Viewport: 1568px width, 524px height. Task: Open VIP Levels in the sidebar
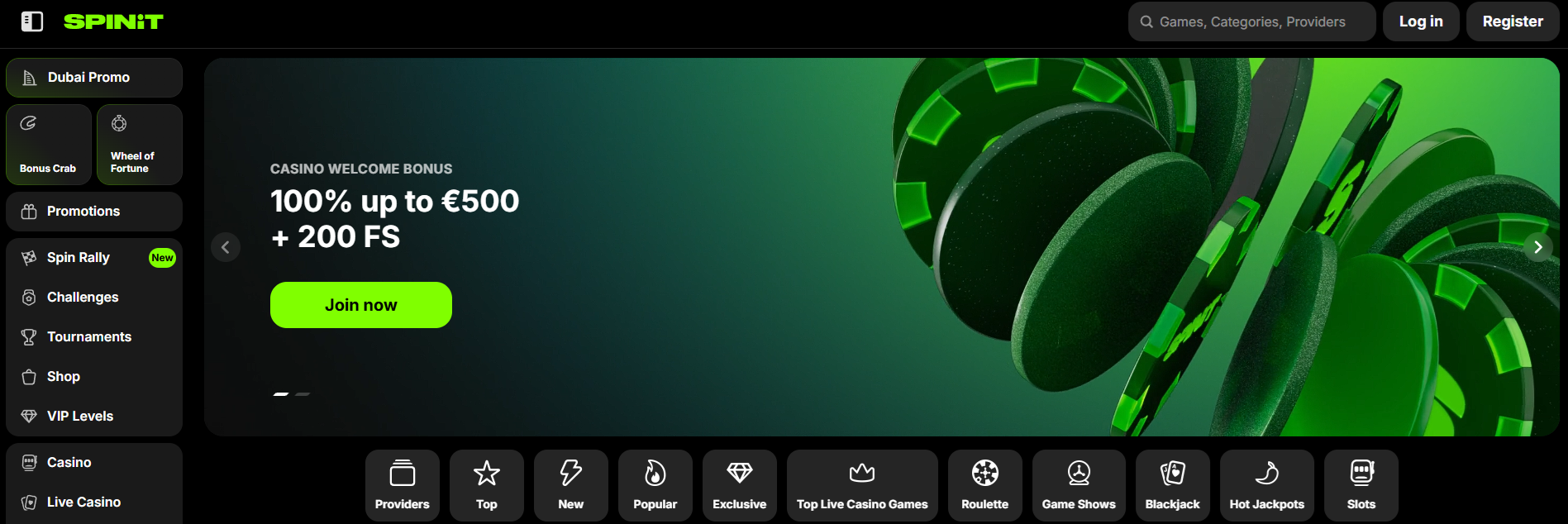(x=94, y=417)
